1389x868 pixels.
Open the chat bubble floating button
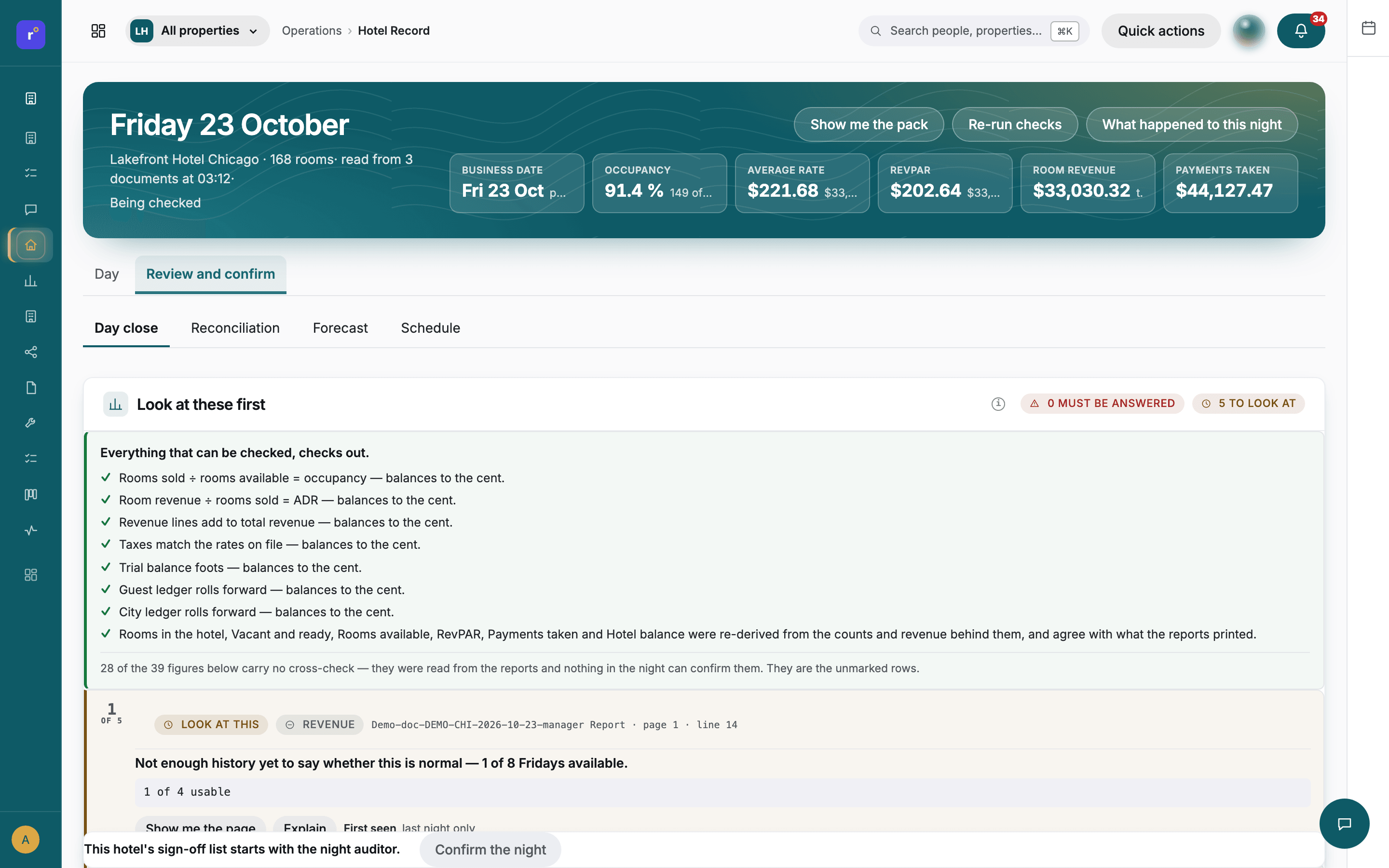point(1344,824)
